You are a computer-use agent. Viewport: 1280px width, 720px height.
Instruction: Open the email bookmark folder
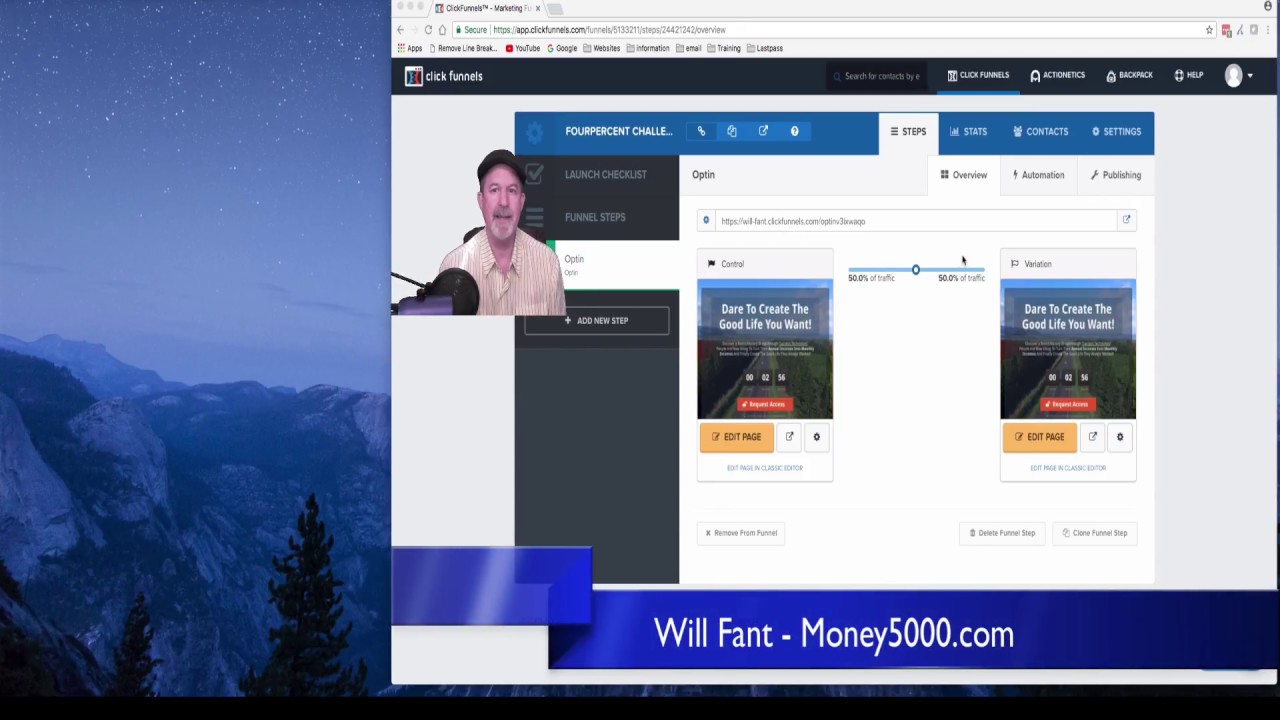688,48
